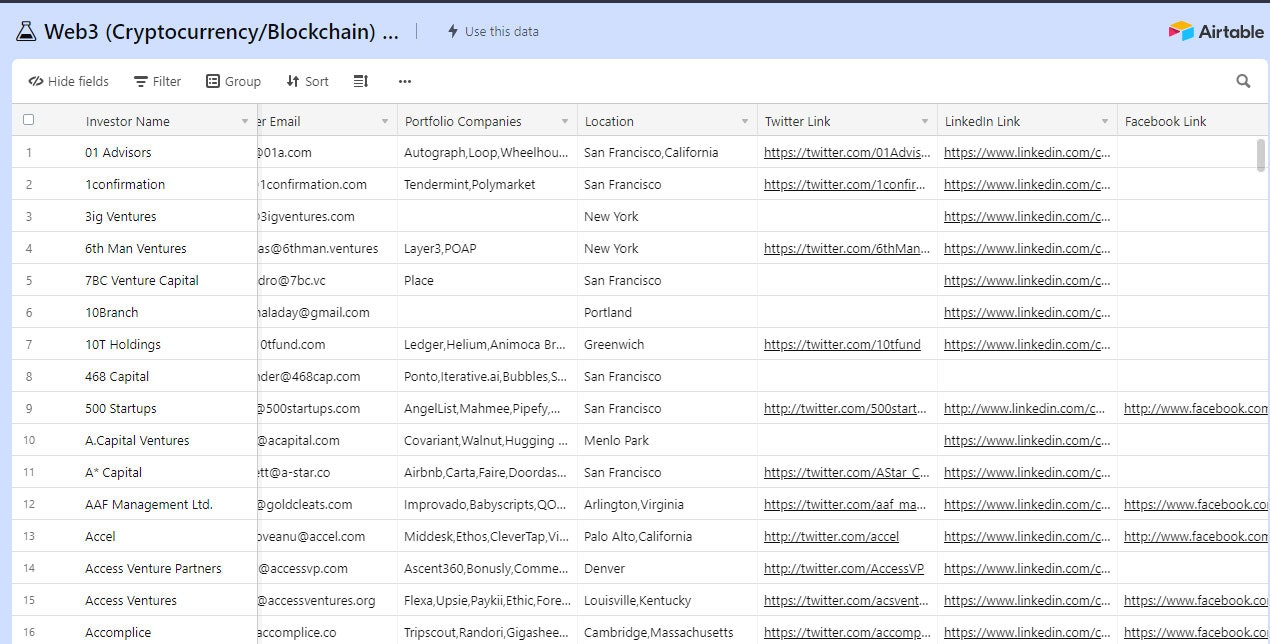Open the Filter options
This screenshot has width=1270, height=644.
coord(158,81)
